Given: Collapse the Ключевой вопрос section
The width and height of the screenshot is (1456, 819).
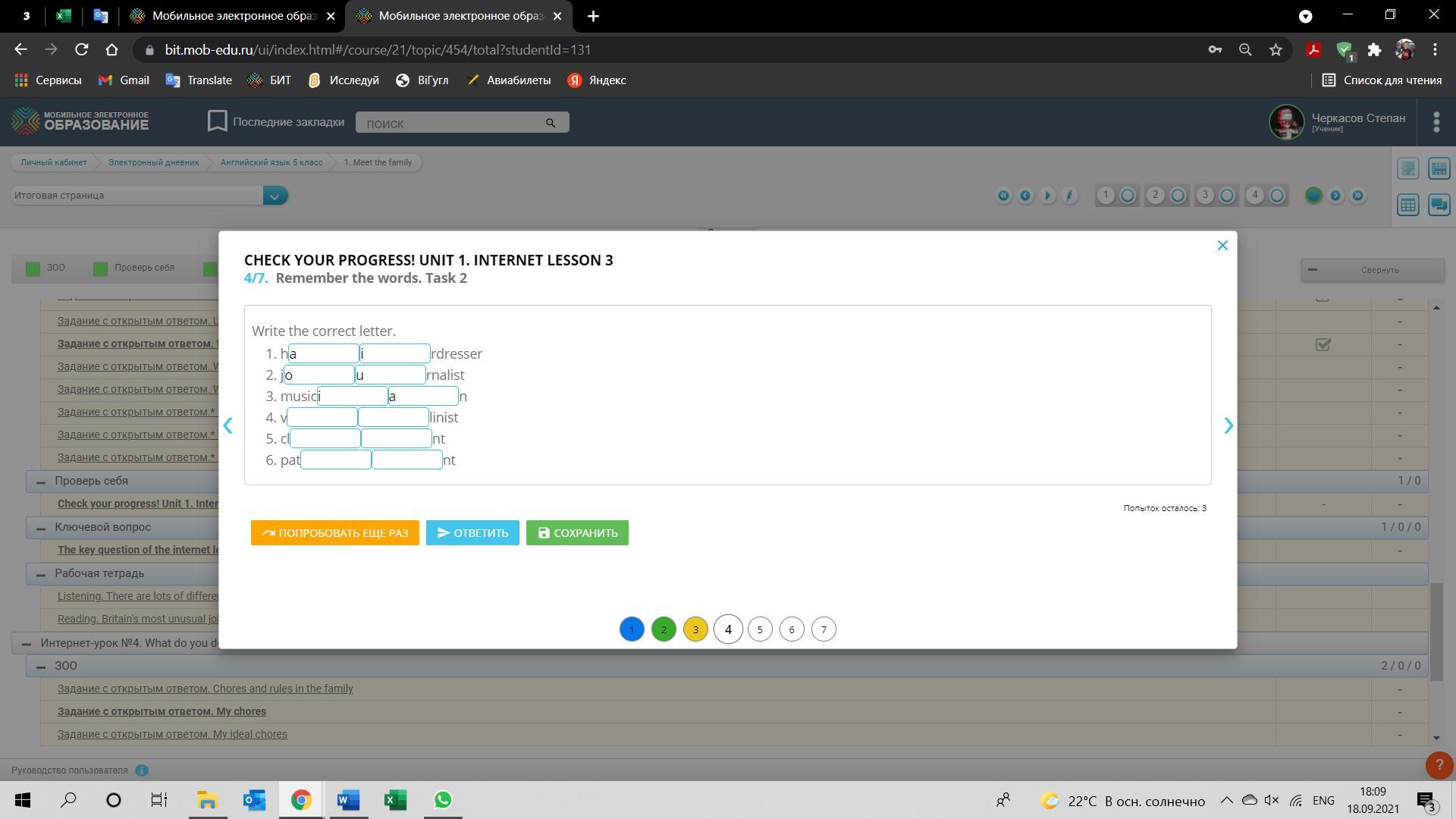Looking at the screenshot, I should click(x=41, y=528).
